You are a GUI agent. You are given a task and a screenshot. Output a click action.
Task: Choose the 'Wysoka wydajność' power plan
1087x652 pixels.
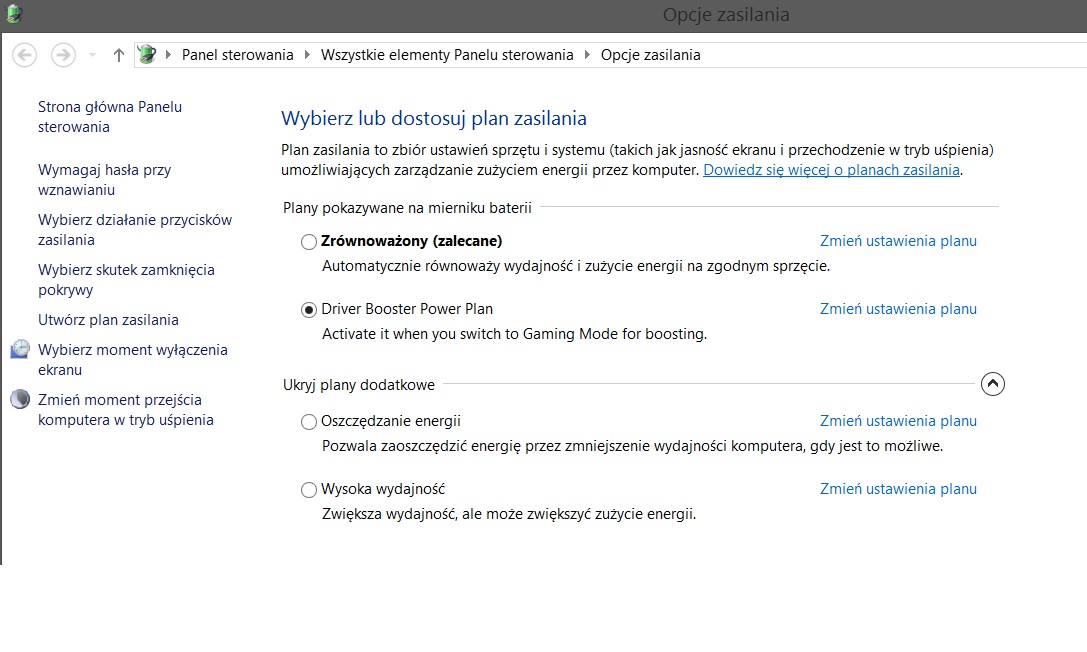coord(309,490)
